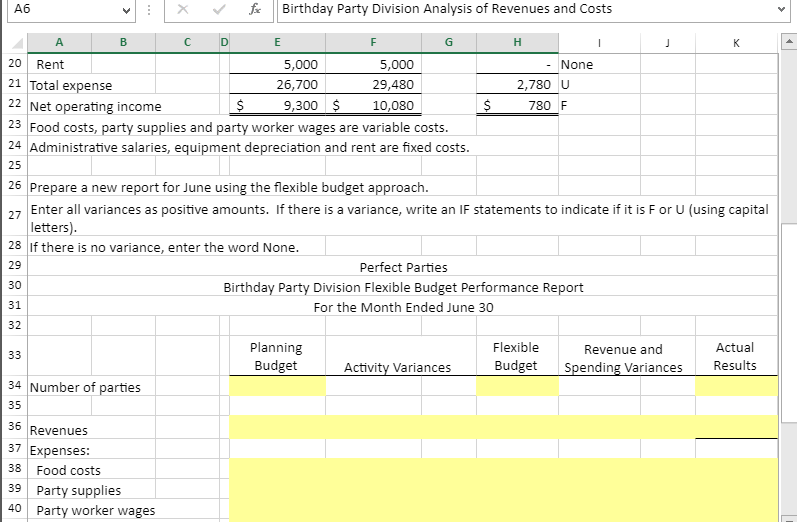Click the 'Expenses:' label
Image resolution: width=797 pixels, height=522 pixels.
coord(59,450)
